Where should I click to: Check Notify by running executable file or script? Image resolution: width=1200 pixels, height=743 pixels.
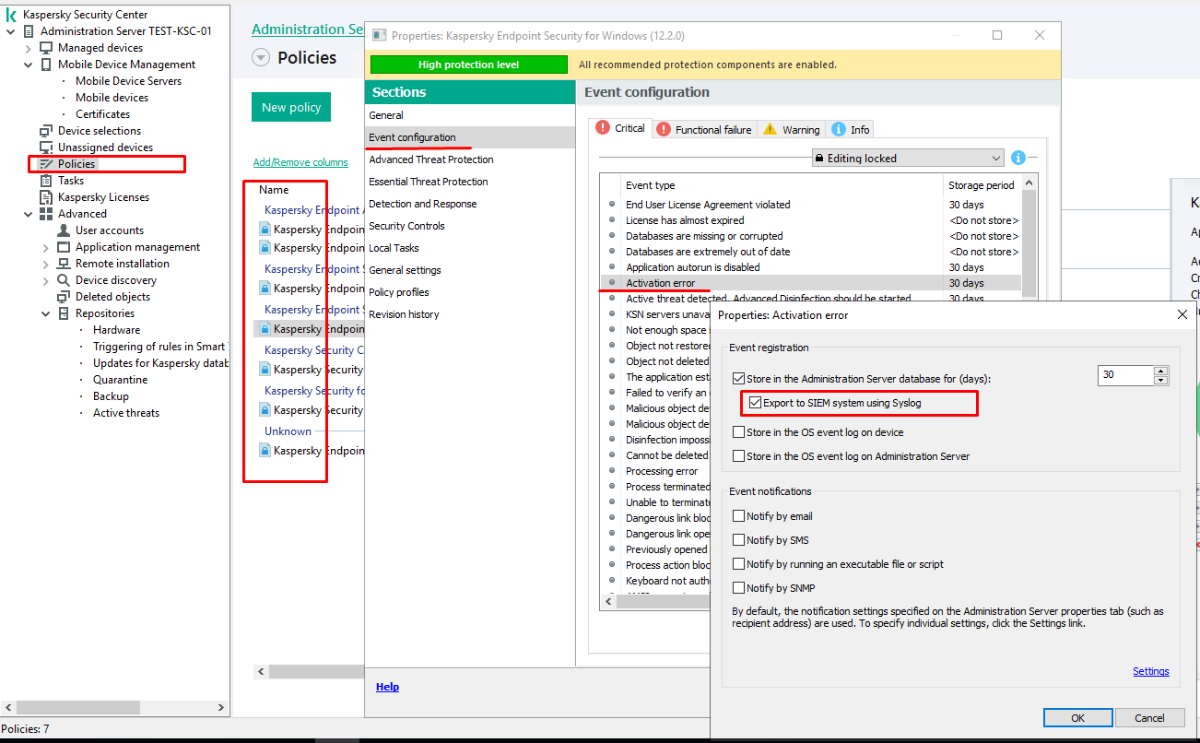point(738,564)
